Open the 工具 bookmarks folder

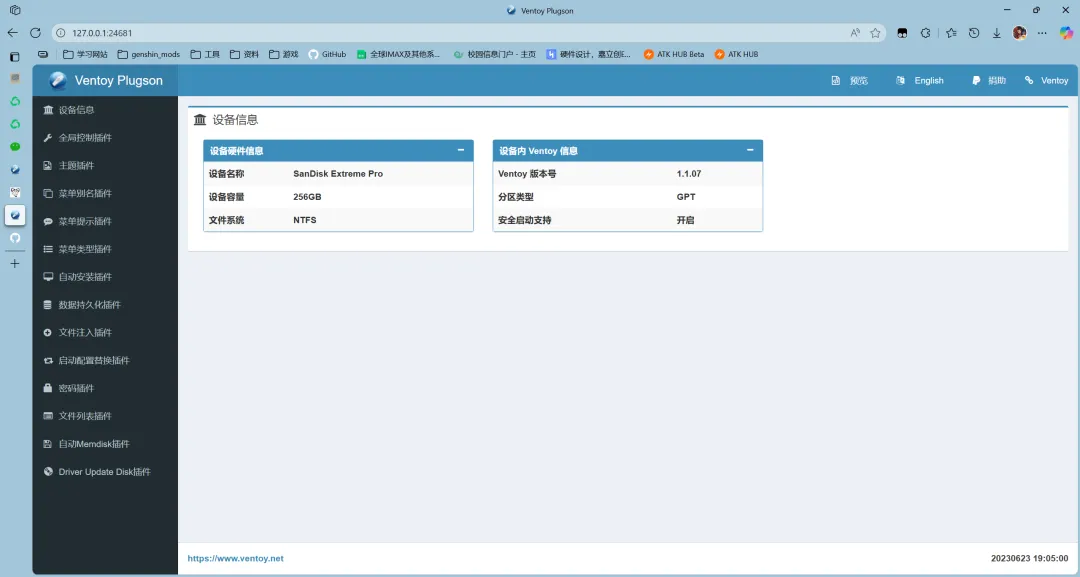point(205,54)
